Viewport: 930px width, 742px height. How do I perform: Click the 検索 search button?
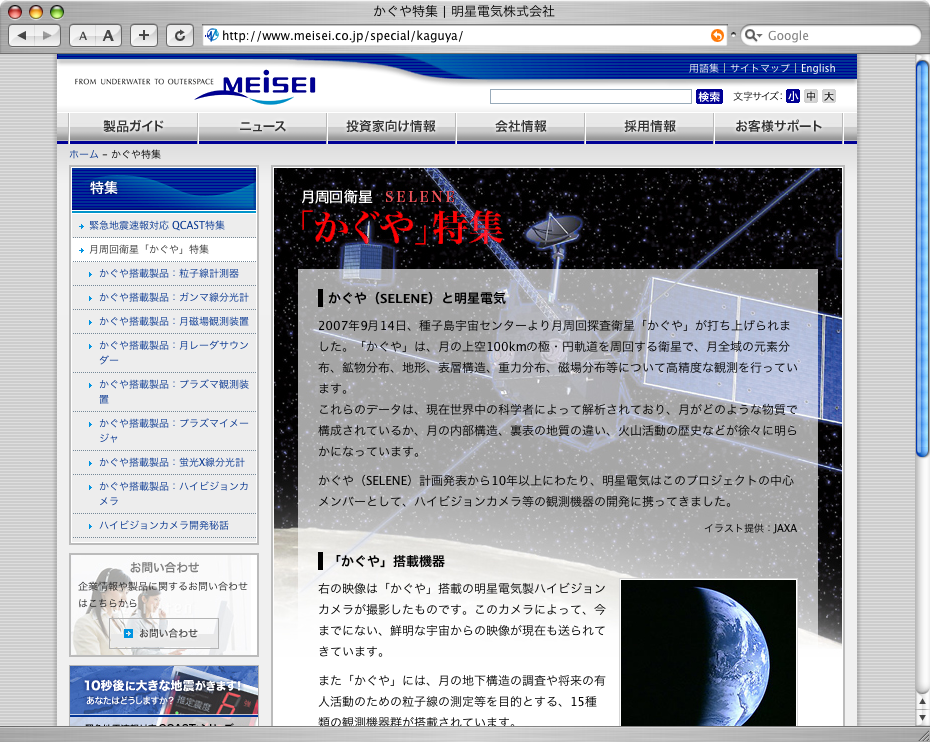709,97
